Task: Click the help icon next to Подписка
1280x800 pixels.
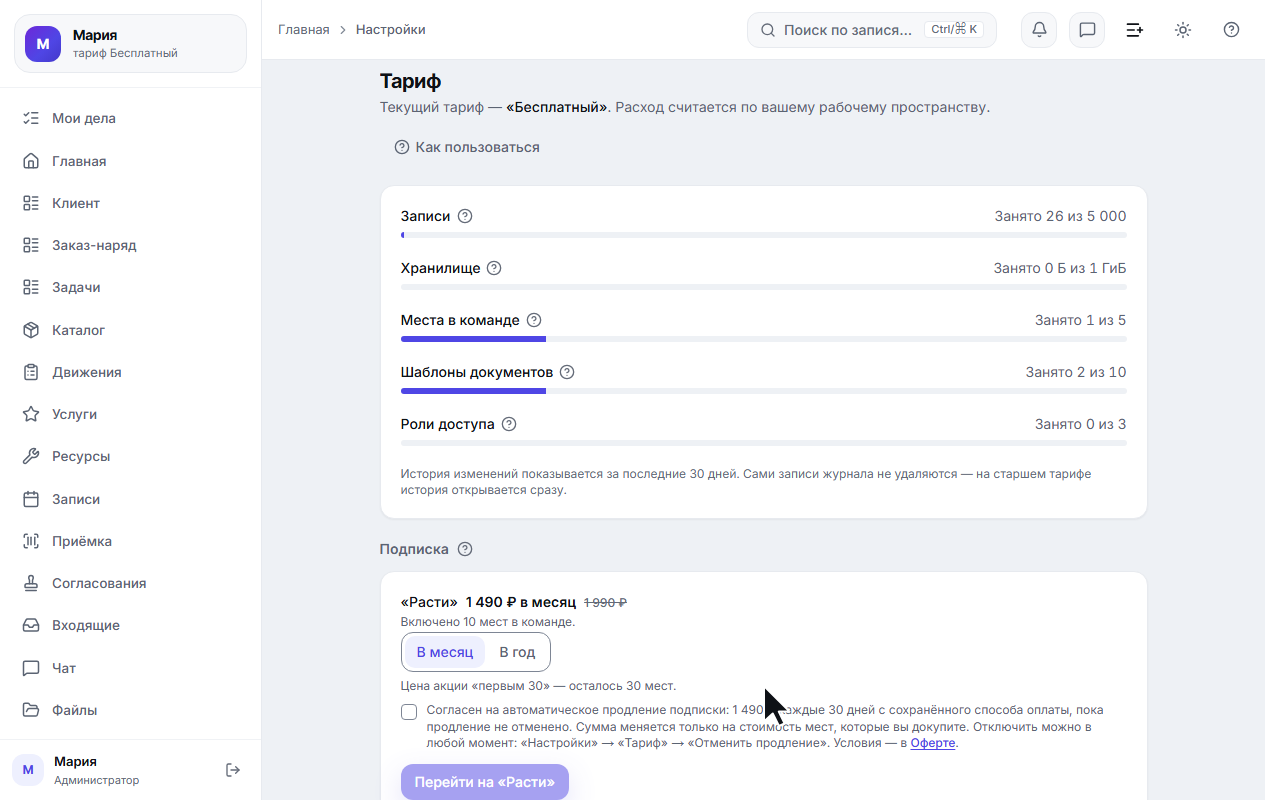Action: coord(464,549)
